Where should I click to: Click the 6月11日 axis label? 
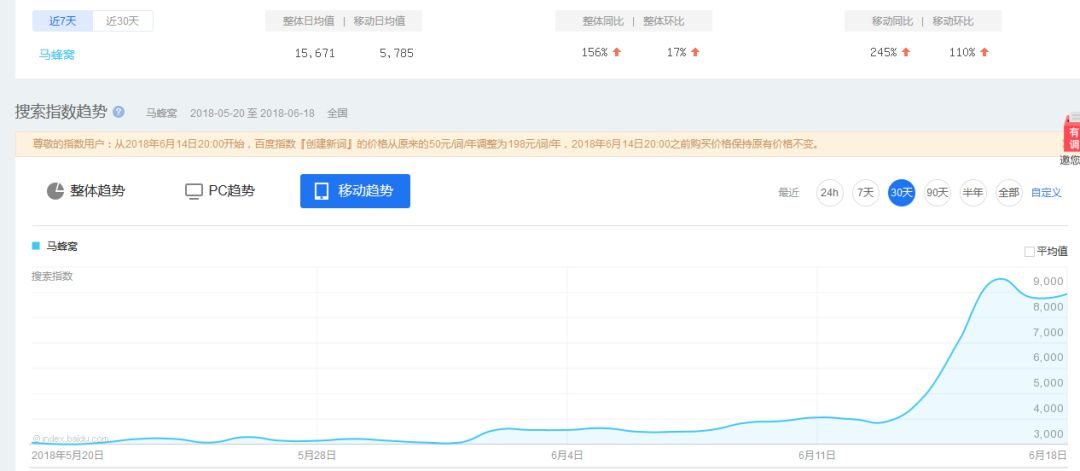[817, 455]
